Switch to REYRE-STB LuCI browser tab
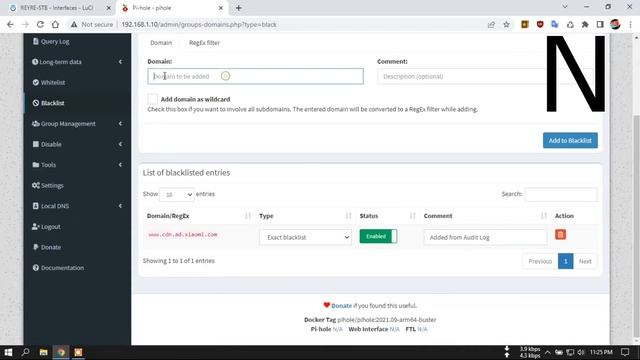 click(57, 8)
